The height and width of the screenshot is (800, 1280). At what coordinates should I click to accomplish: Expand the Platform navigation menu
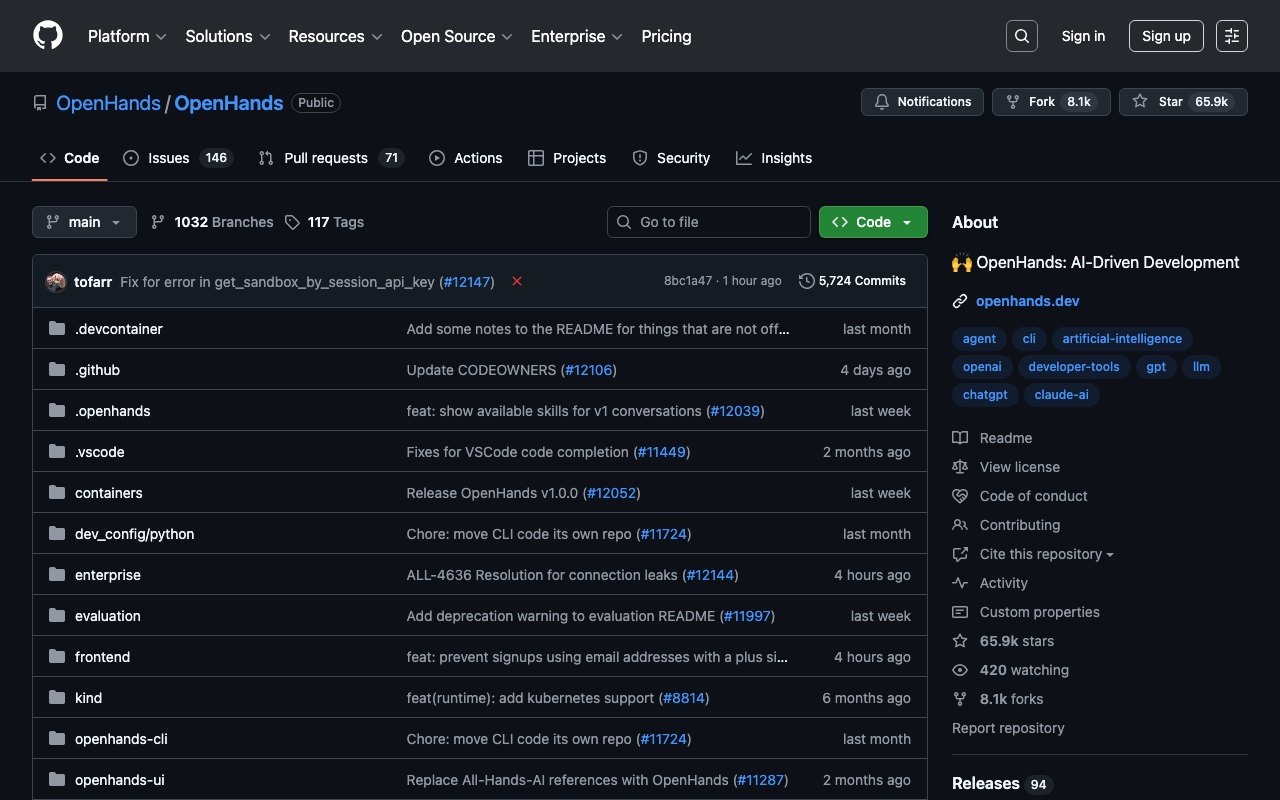127,36
